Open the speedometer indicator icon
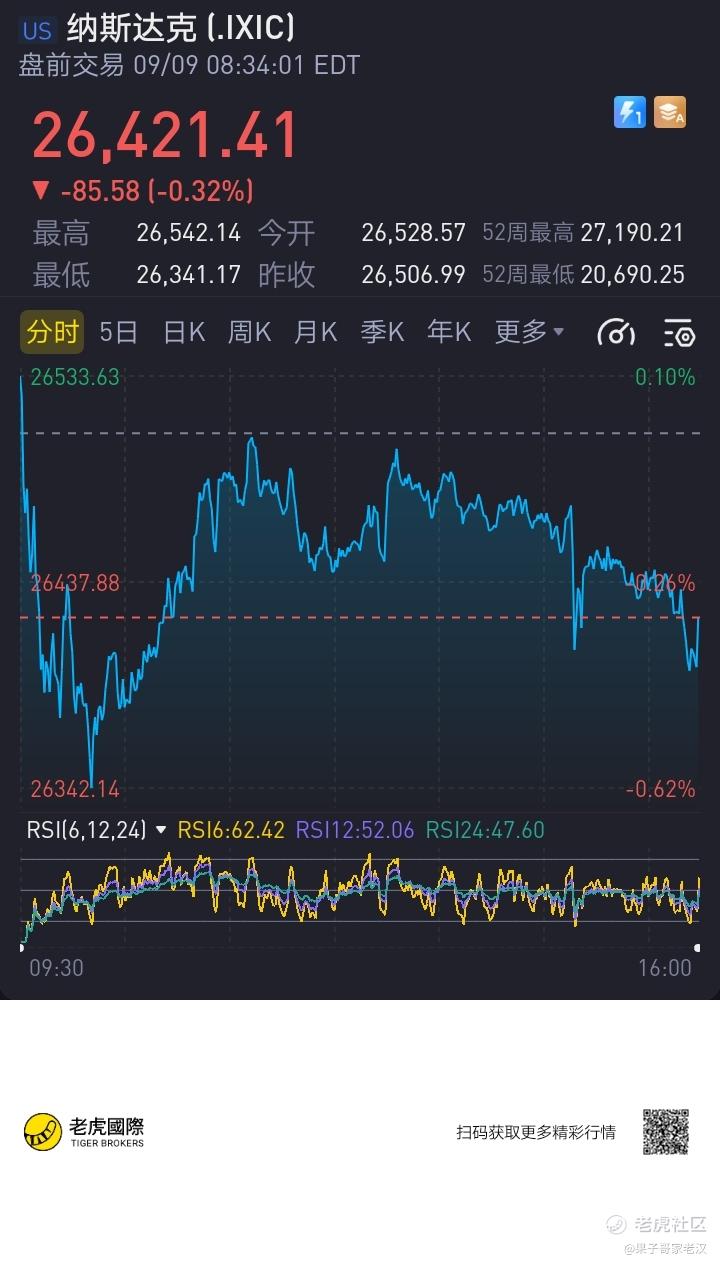The width and height of the screenshot is (720, 1265). [616, 333]
